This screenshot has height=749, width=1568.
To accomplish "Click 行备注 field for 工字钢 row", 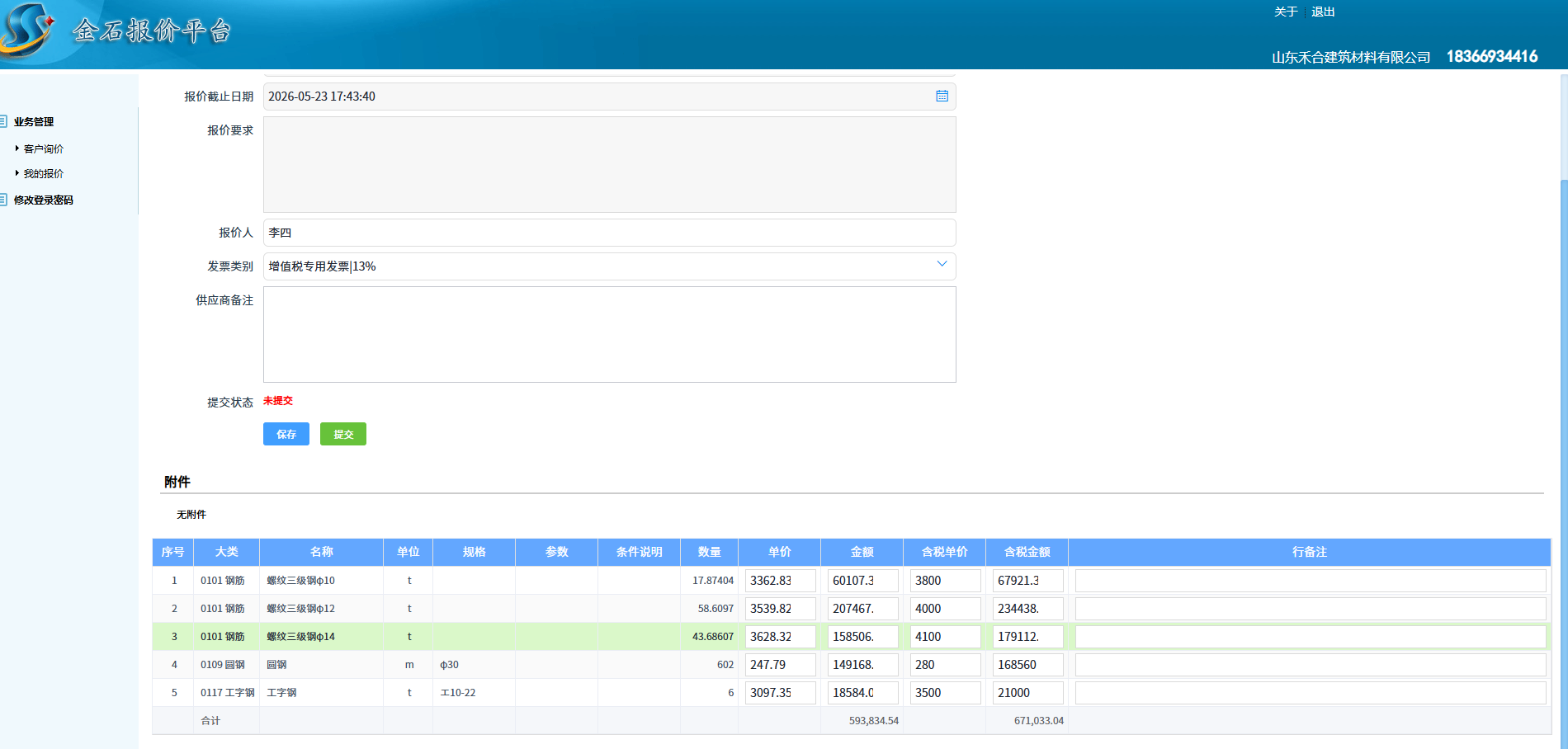I will pyautogui.click(x=1311, y=693).
